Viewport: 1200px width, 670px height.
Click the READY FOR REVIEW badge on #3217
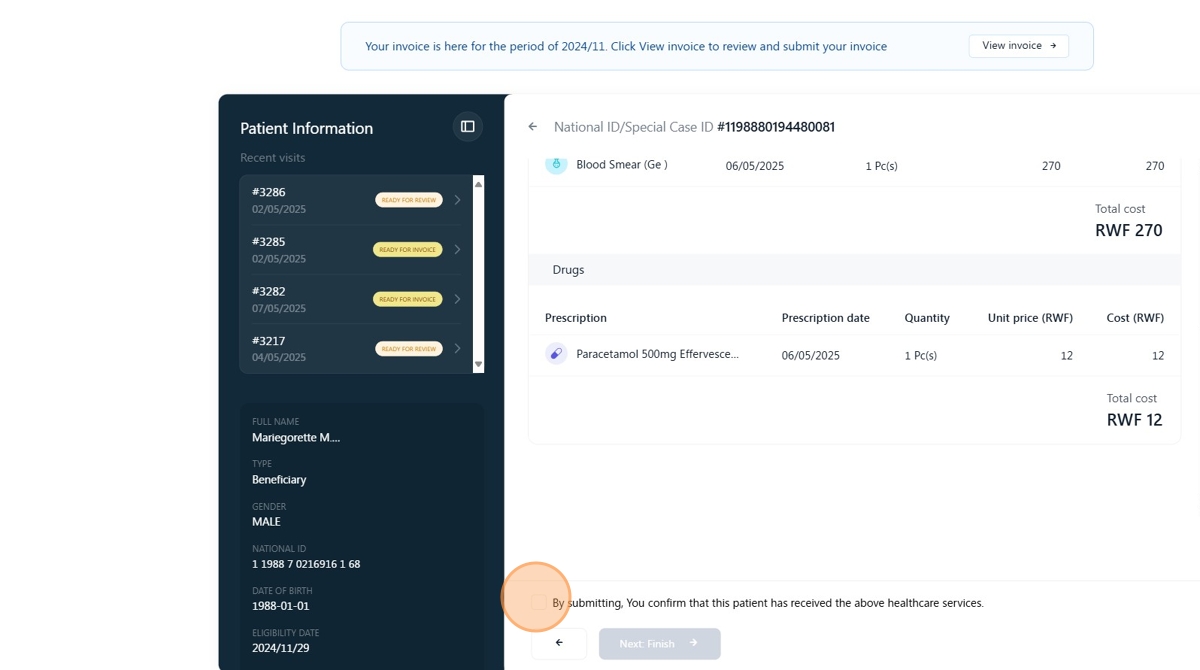(409, 348)
